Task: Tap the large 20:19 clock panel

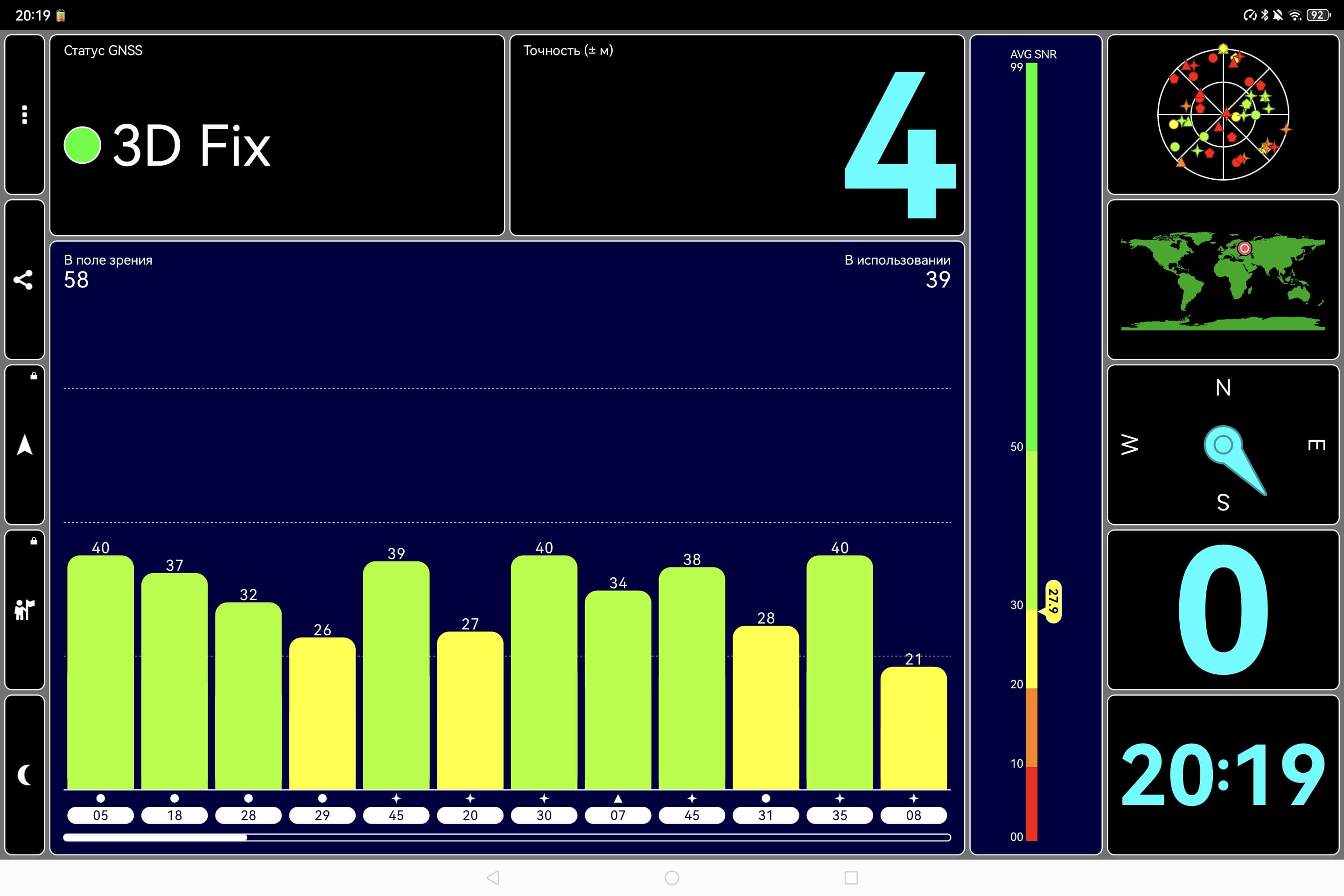Action: coord(1222,775)
